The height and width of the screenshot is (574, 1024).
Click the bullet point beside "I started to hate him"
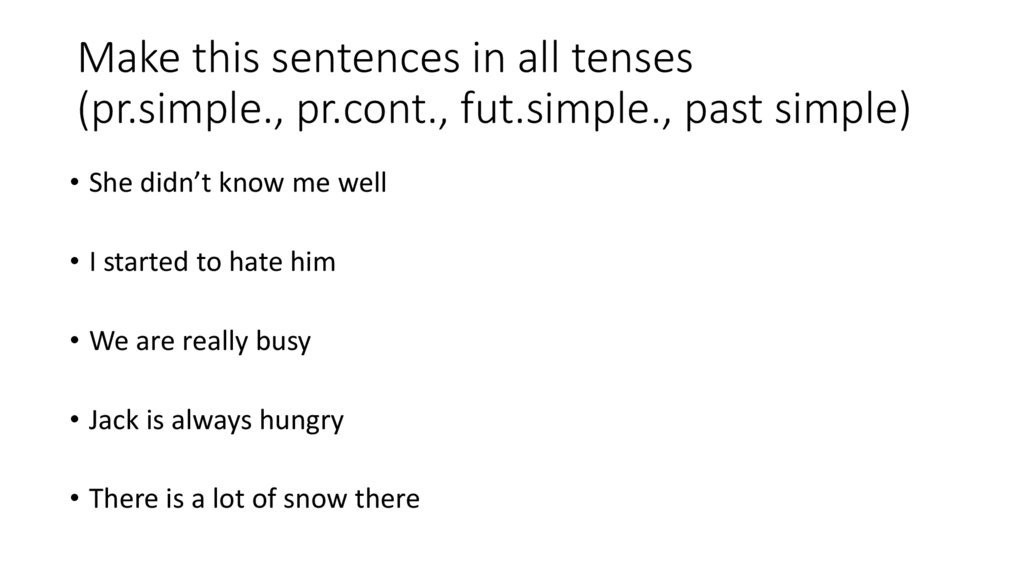click(76, 263)
